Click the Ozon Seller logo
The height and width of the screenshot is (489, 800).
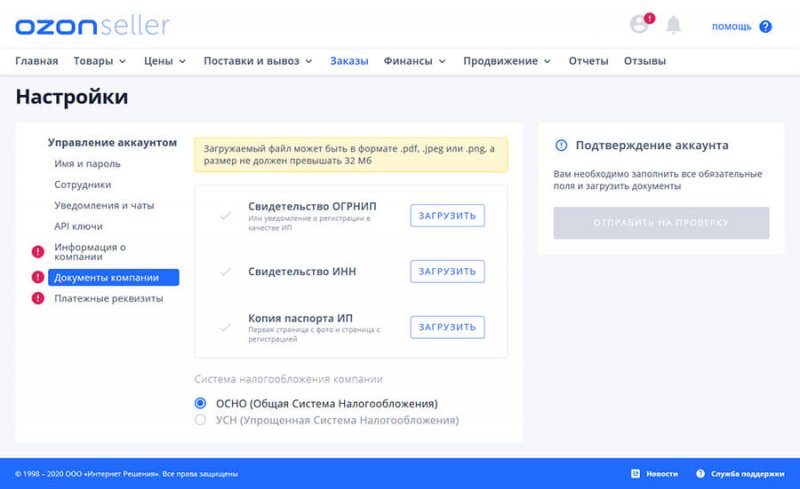[92, 25]
